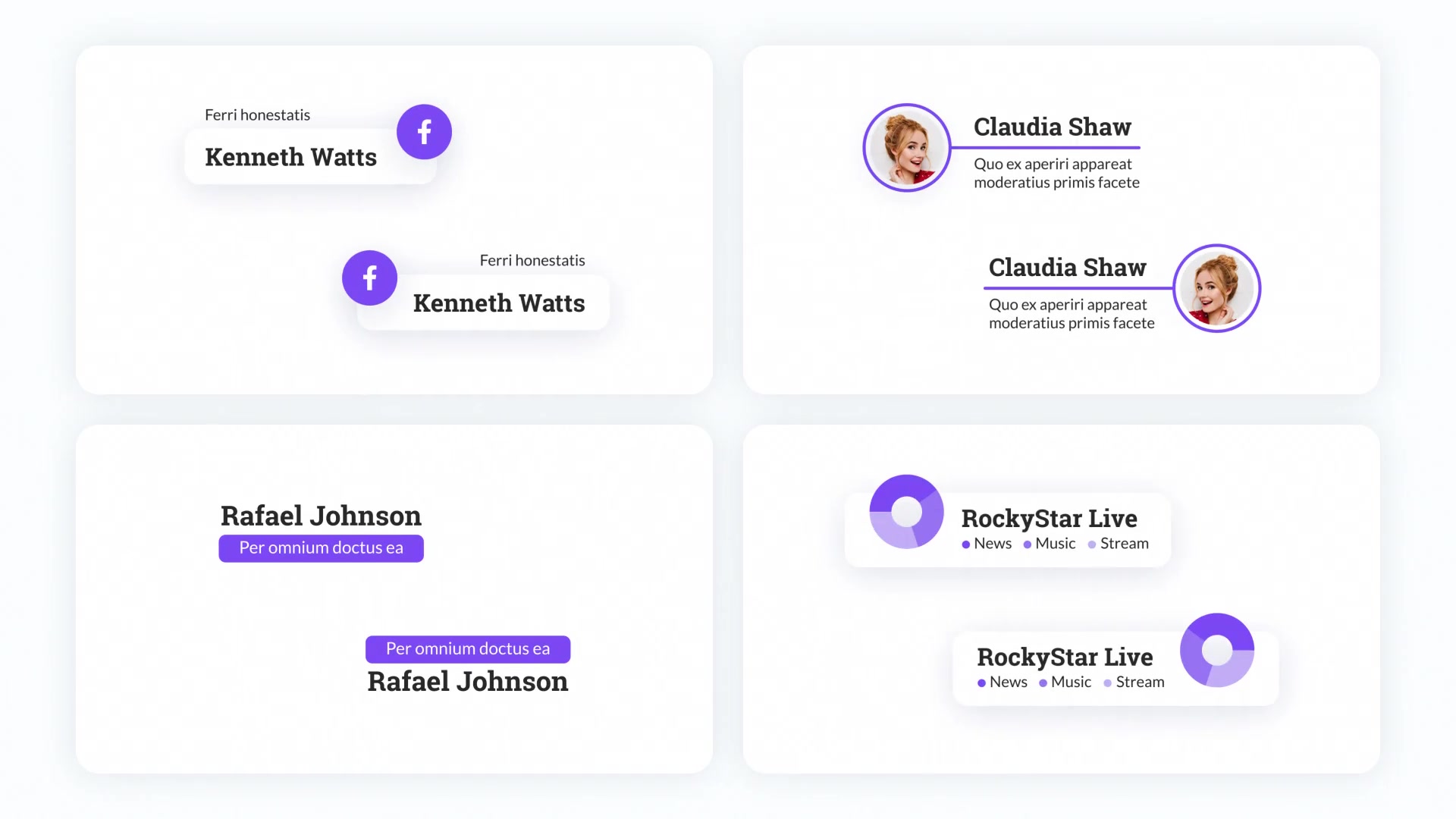Click the upper Rafael Johnson heading
This screenshot has height=819, width=1456.
pos(321,516)
